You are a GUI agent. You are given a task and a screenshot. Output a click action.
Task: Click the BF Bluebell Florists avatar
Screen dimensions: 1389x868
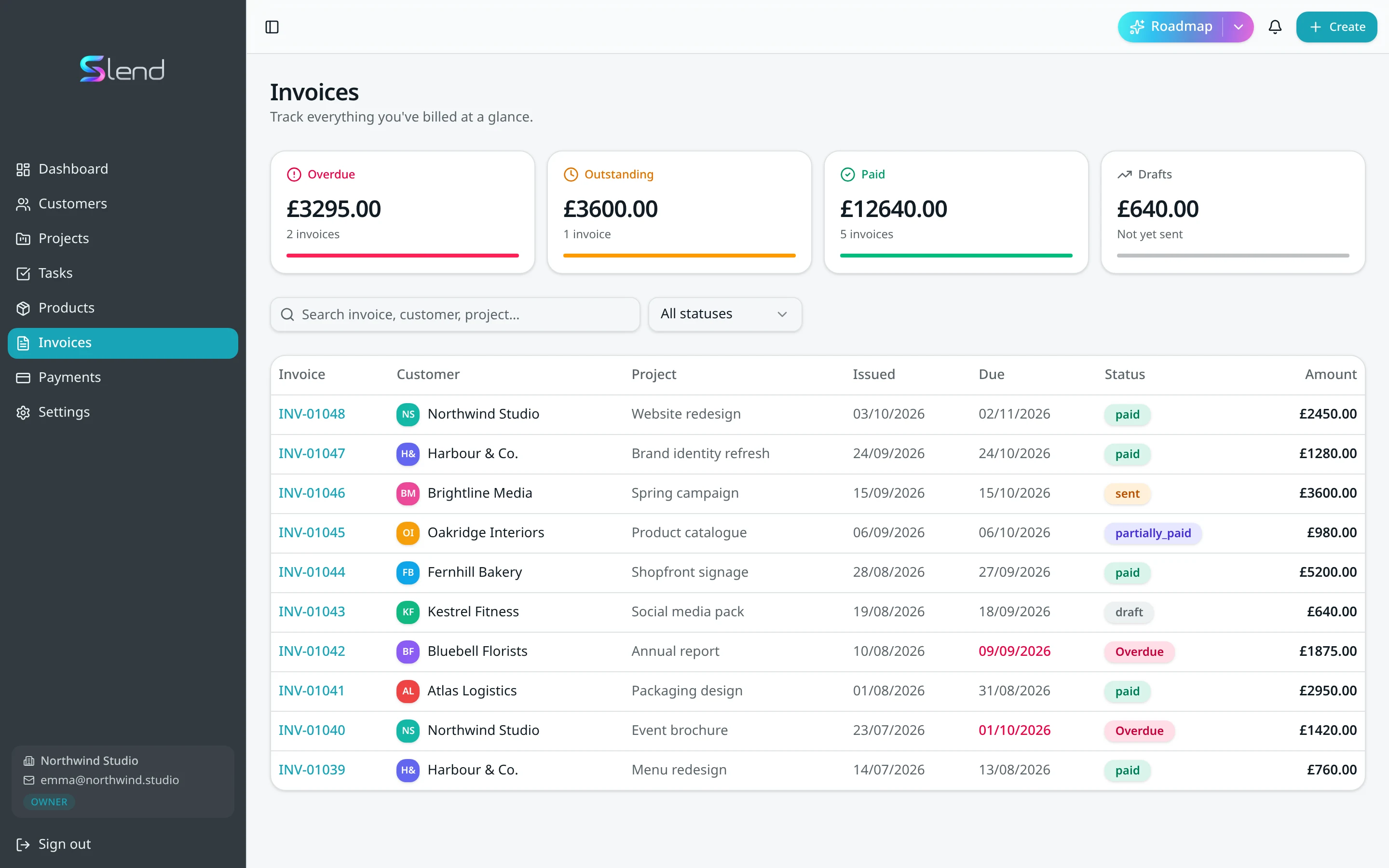(x=408, y=651)
